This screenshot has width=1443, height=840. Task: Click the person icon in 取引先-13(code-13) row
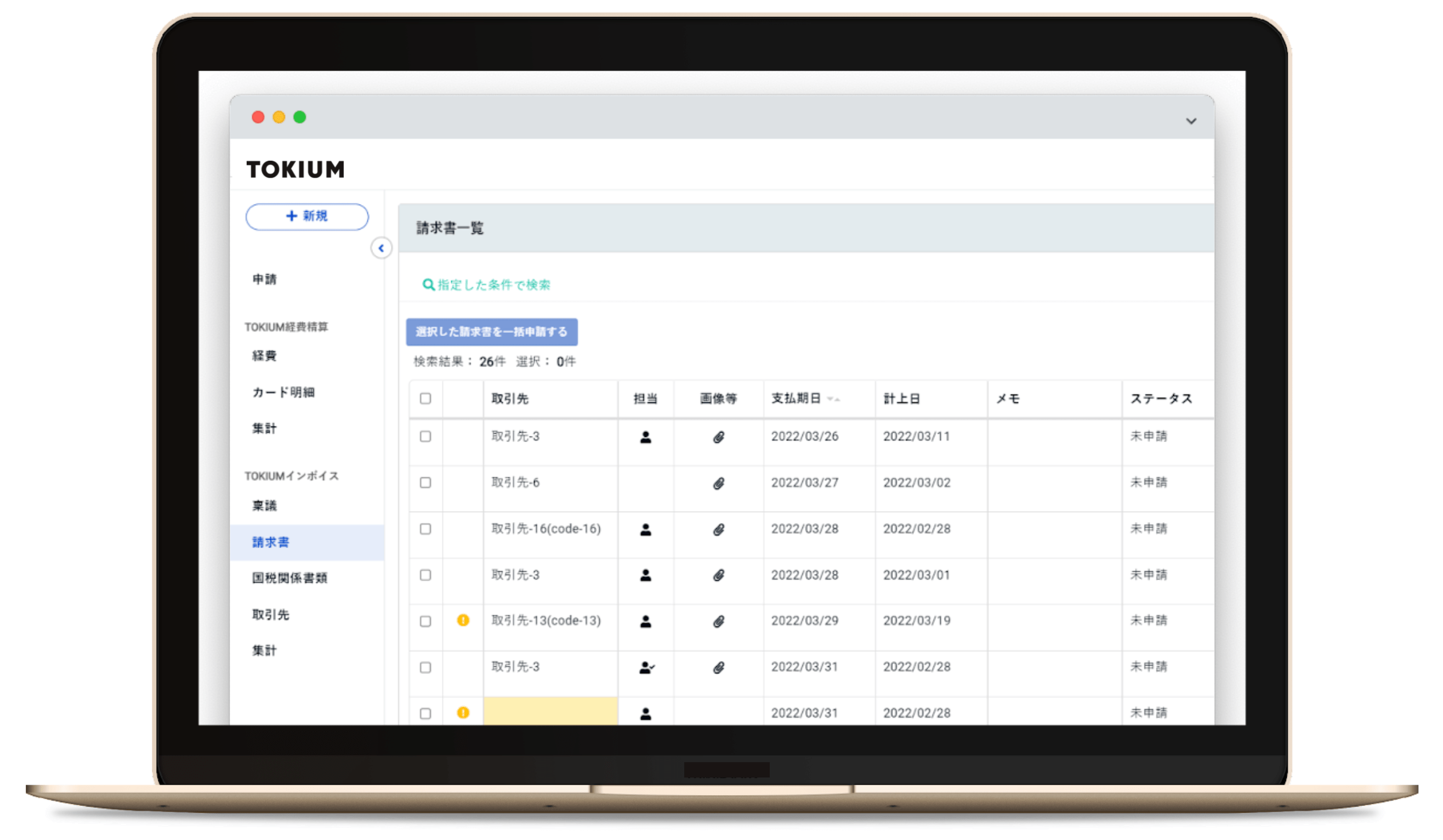tap(645, 621)
